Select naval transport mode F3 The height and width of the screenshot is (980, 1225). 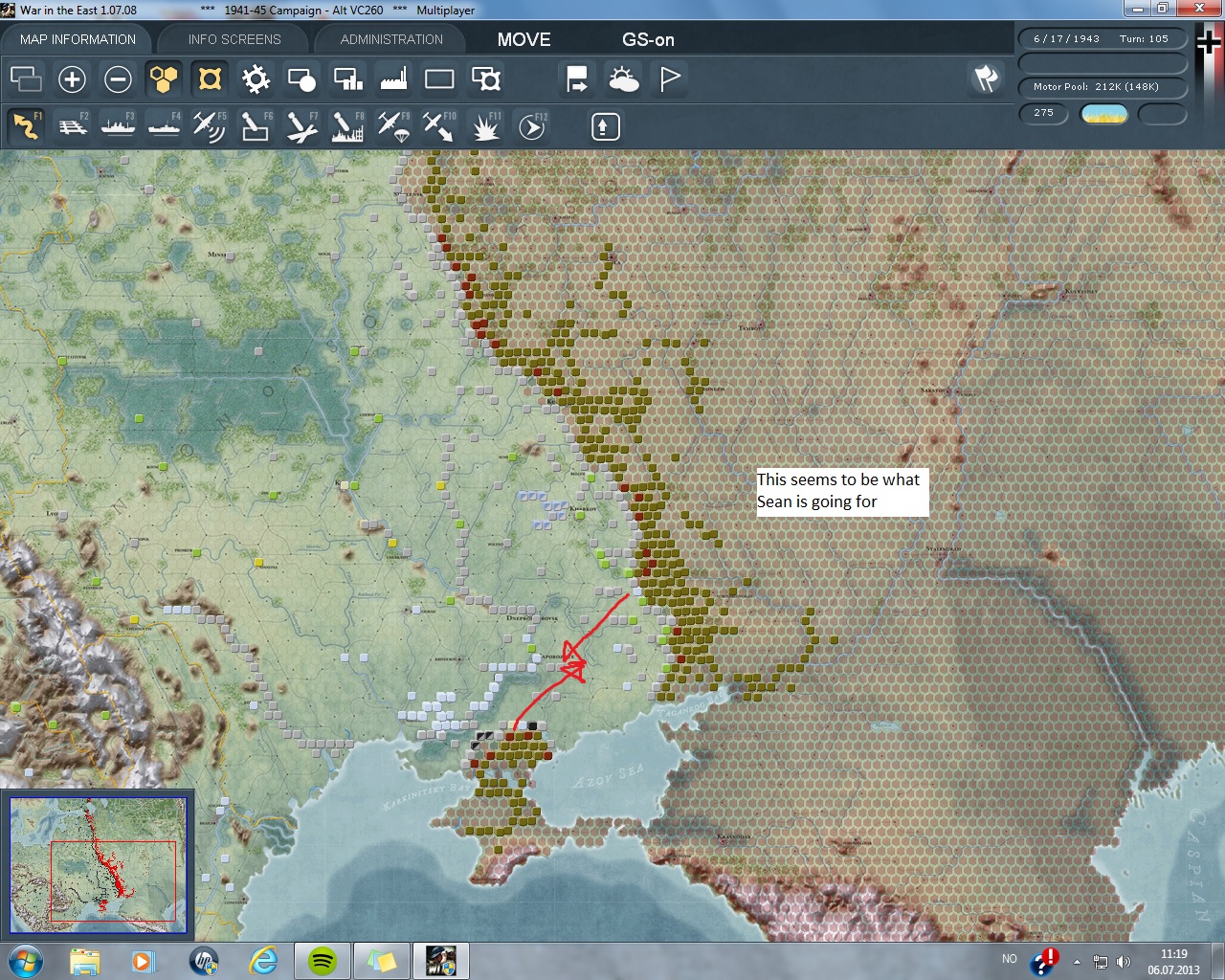click(x=118, y=126)
